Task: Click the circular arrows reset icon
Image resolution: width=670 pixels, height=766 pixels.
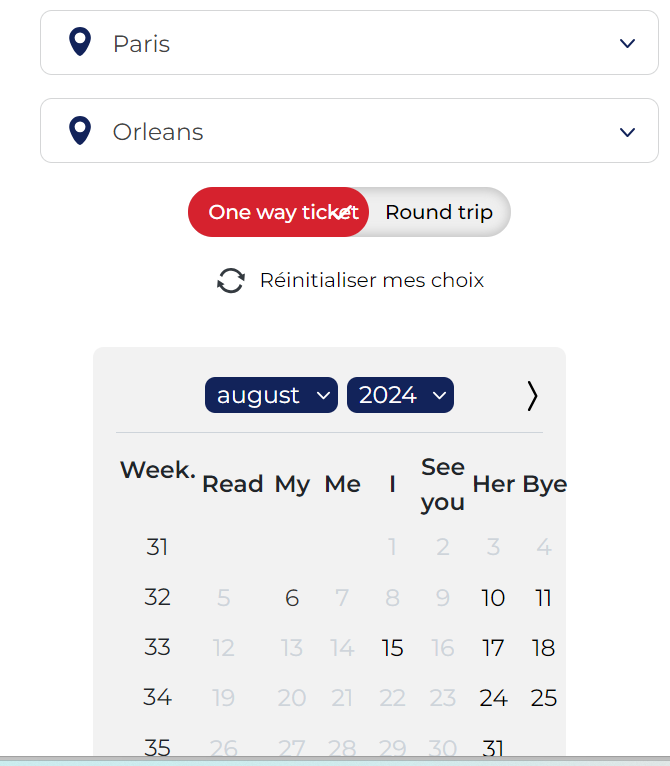Action: click(231, 281)
